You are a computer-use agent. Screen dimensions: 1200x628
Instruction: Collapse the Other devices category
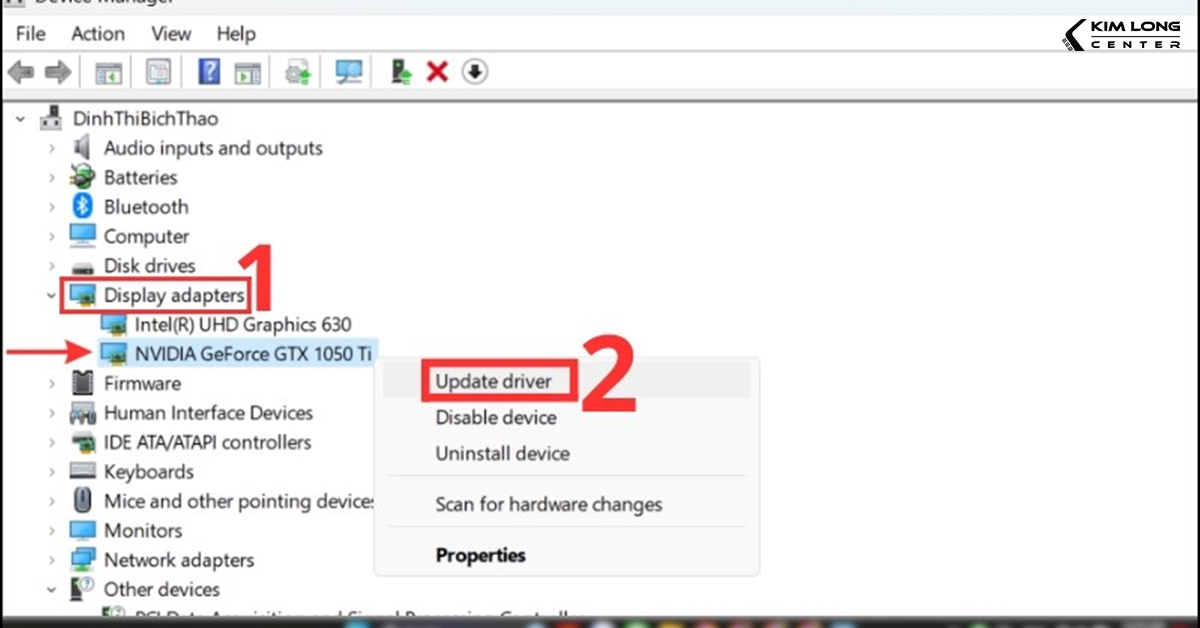(51, 589)
